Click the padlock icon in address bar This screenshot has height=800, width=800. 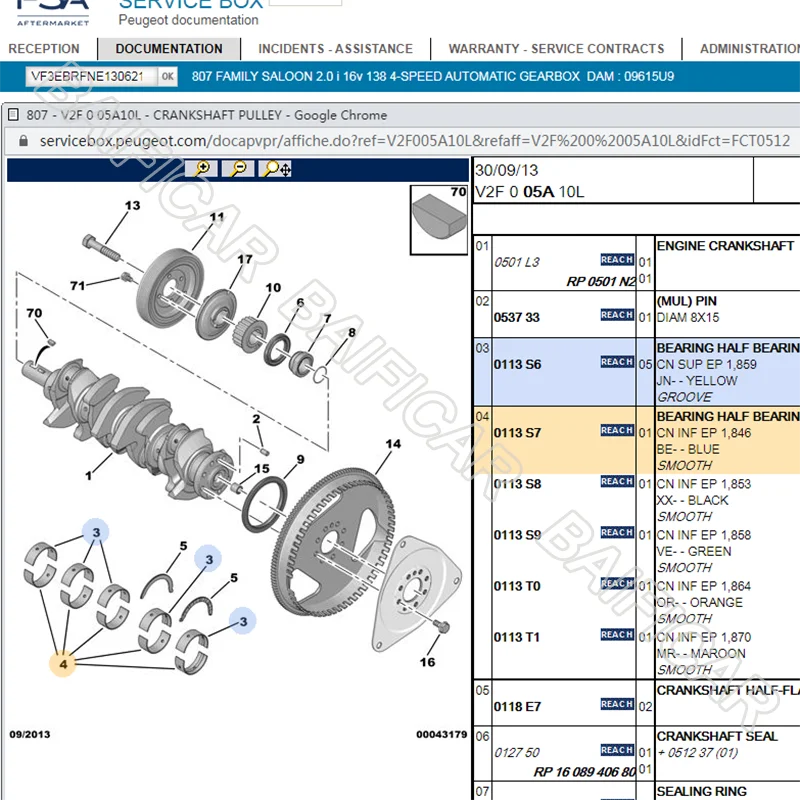tap(23, 141)
